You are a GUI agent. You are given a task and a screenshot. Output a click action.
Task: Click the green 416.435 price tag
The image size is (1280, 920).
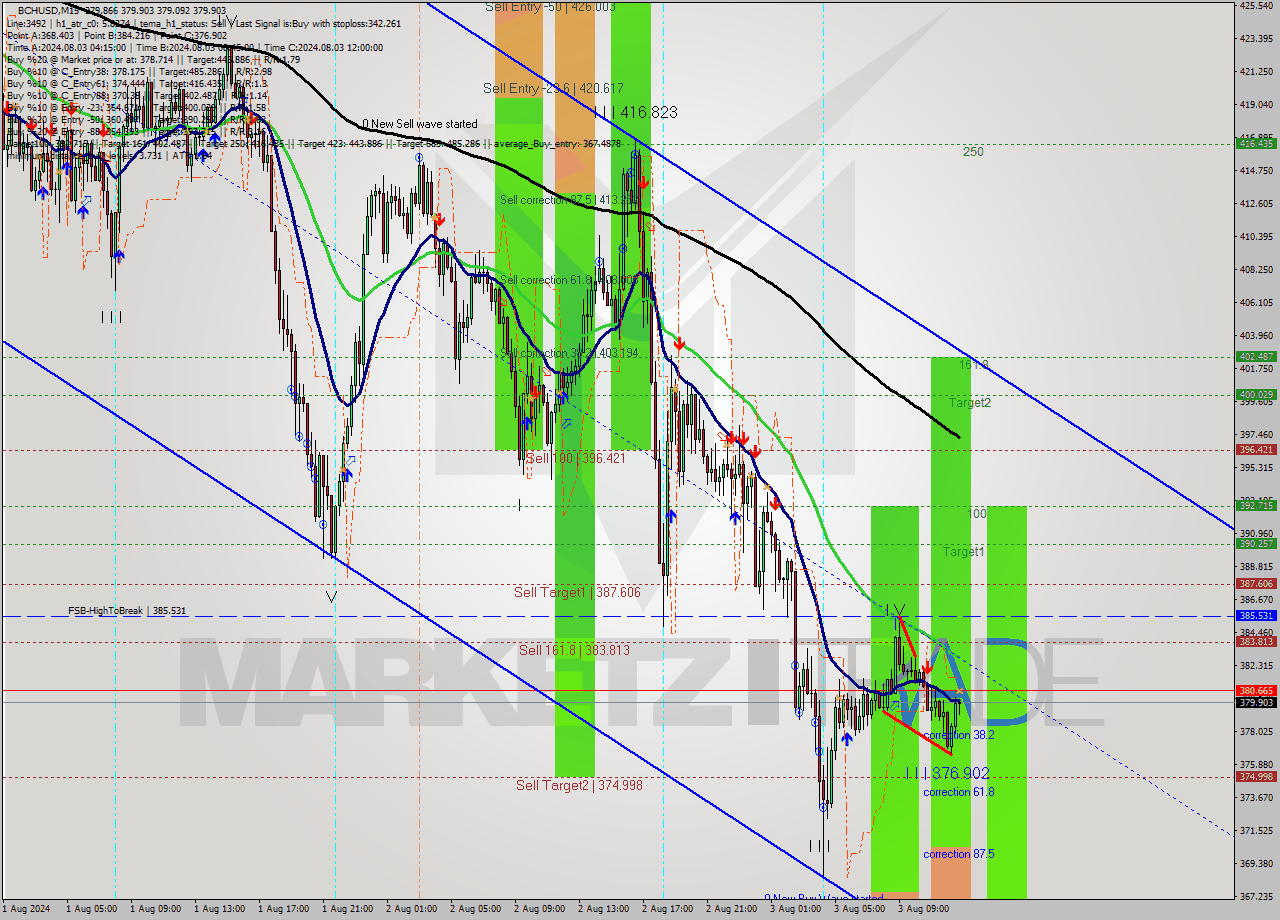[1256, 144]
